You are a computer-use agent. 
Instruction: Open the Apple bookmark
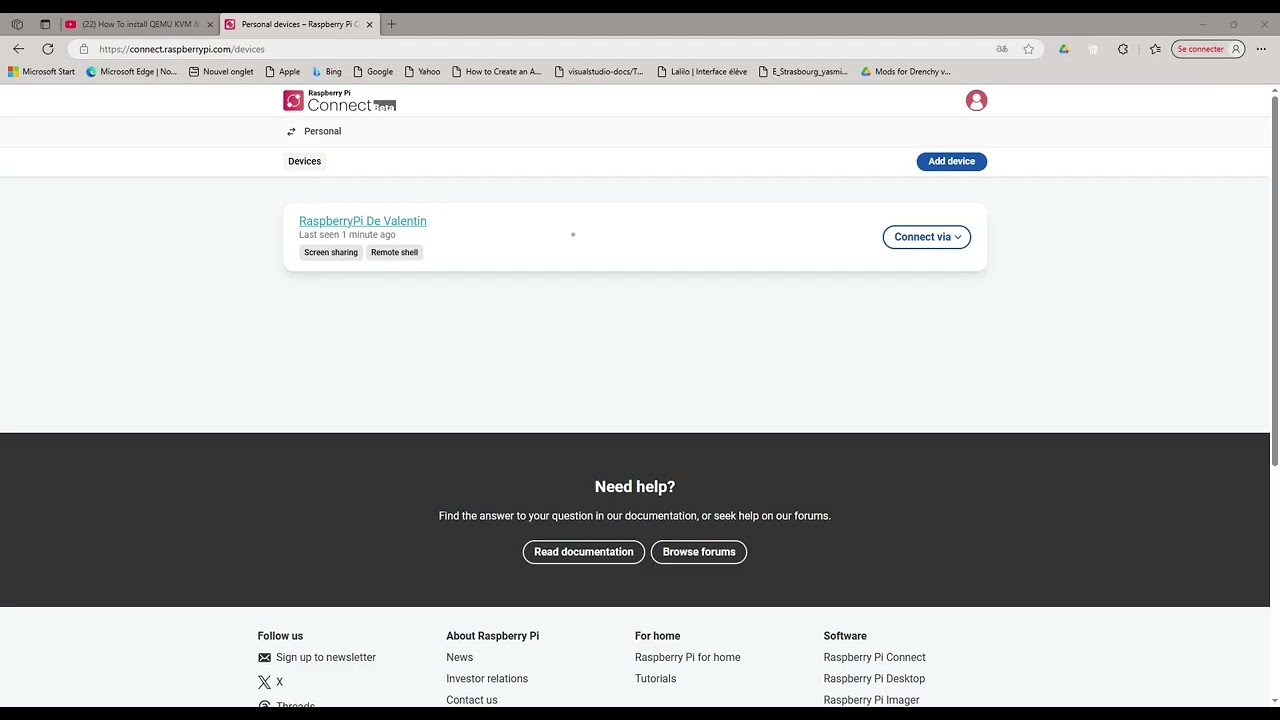click(x=282, y=72)
